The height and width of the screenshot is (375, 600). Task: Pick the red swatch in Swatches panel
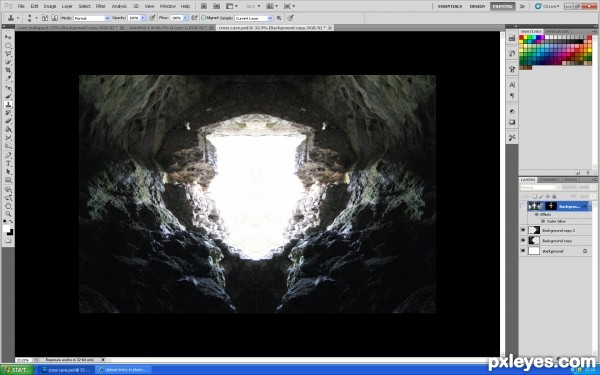pyautogui.click(x=522, y=38)
